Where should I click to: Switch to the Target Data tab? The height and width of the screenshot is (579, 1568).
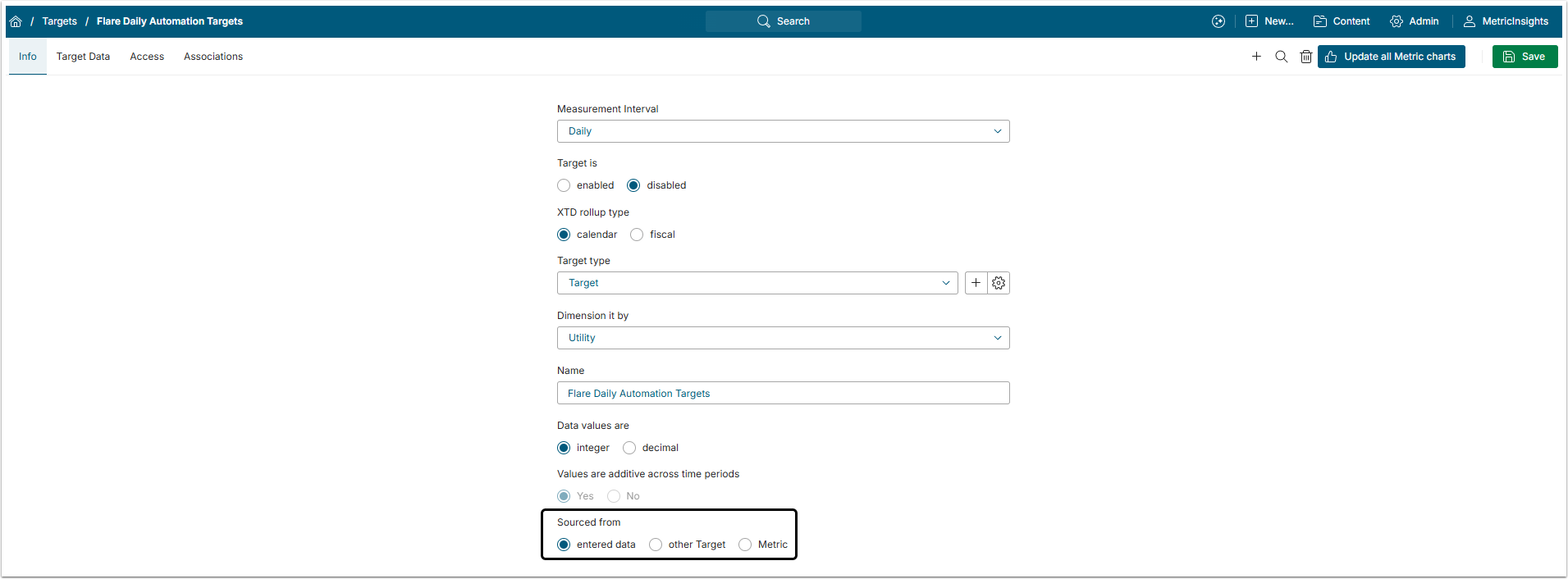[83, 57]
